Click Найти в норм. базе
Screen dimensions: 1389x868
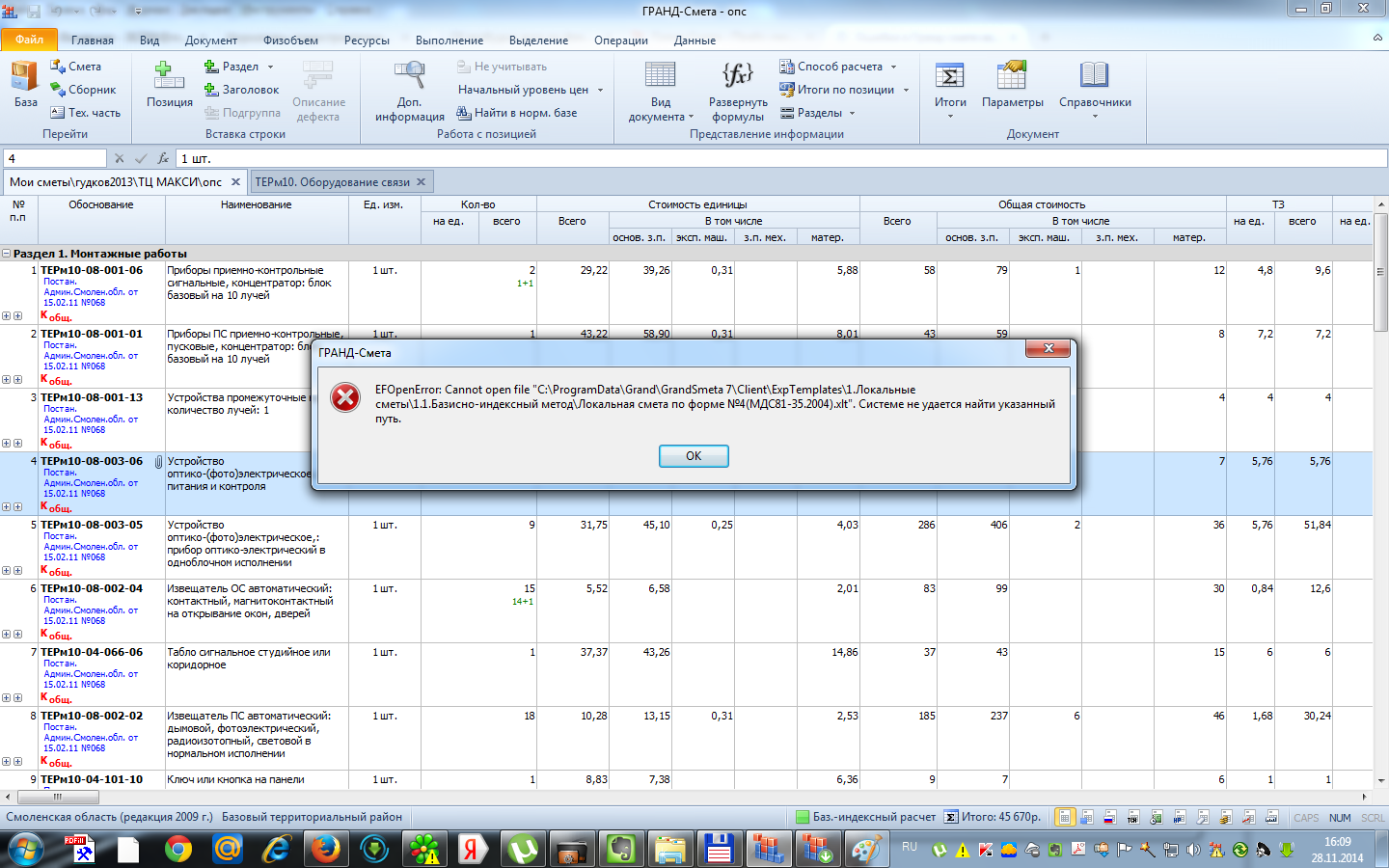(517, 113)
